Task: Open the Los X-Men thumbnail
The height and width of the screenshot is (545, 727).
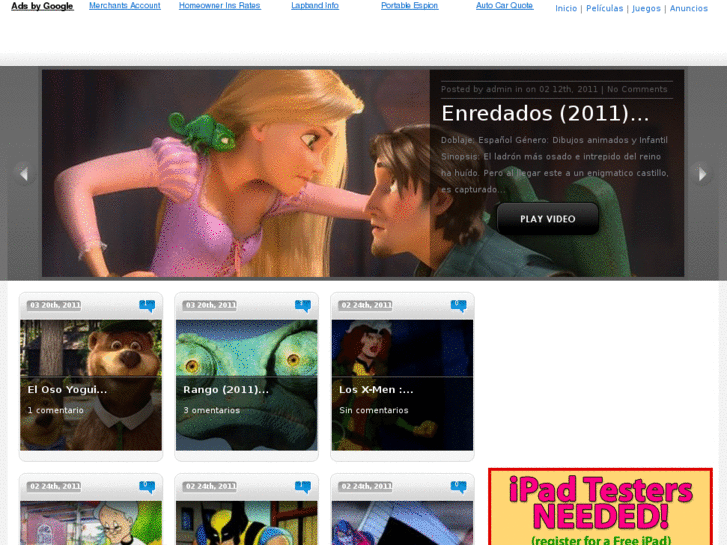Action: point(402,385)
